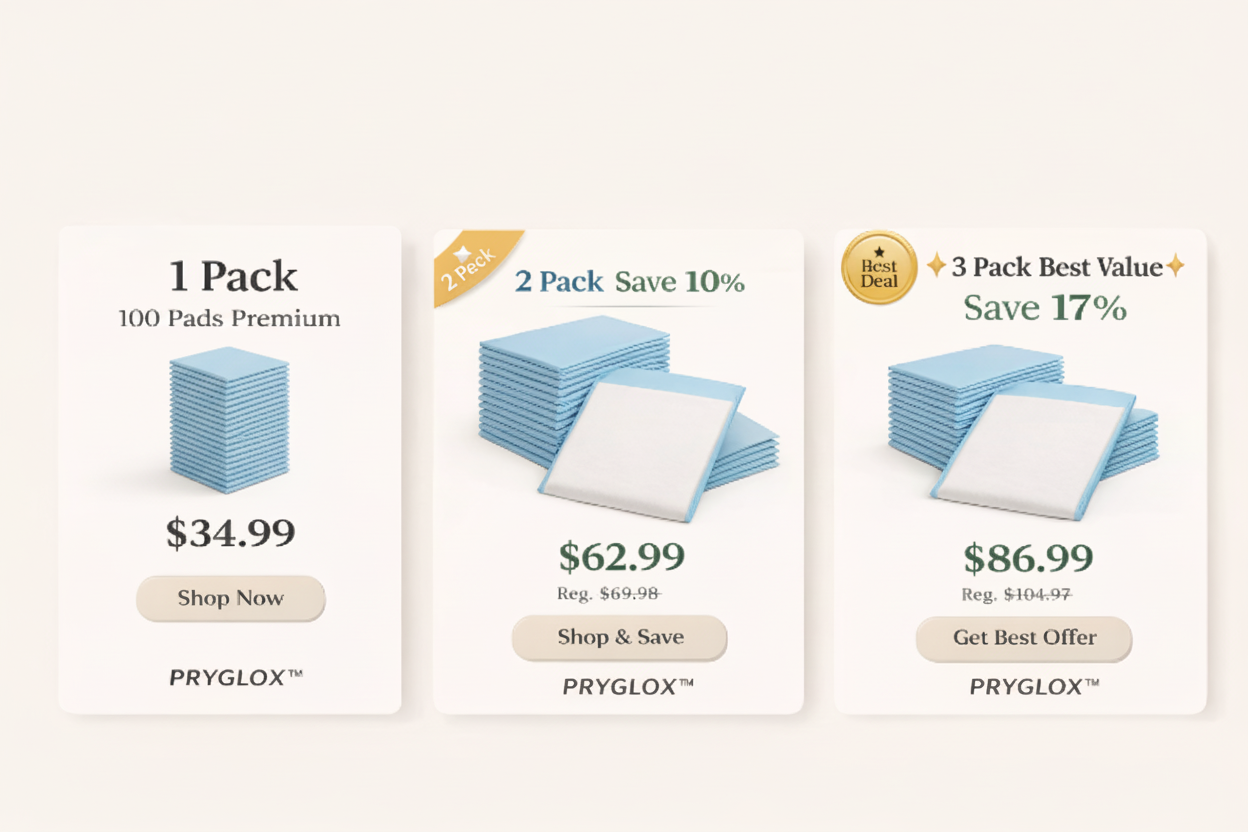Click the Save 17% text
Viewport: 1248px width, 832px height.
pos(1045,308)
